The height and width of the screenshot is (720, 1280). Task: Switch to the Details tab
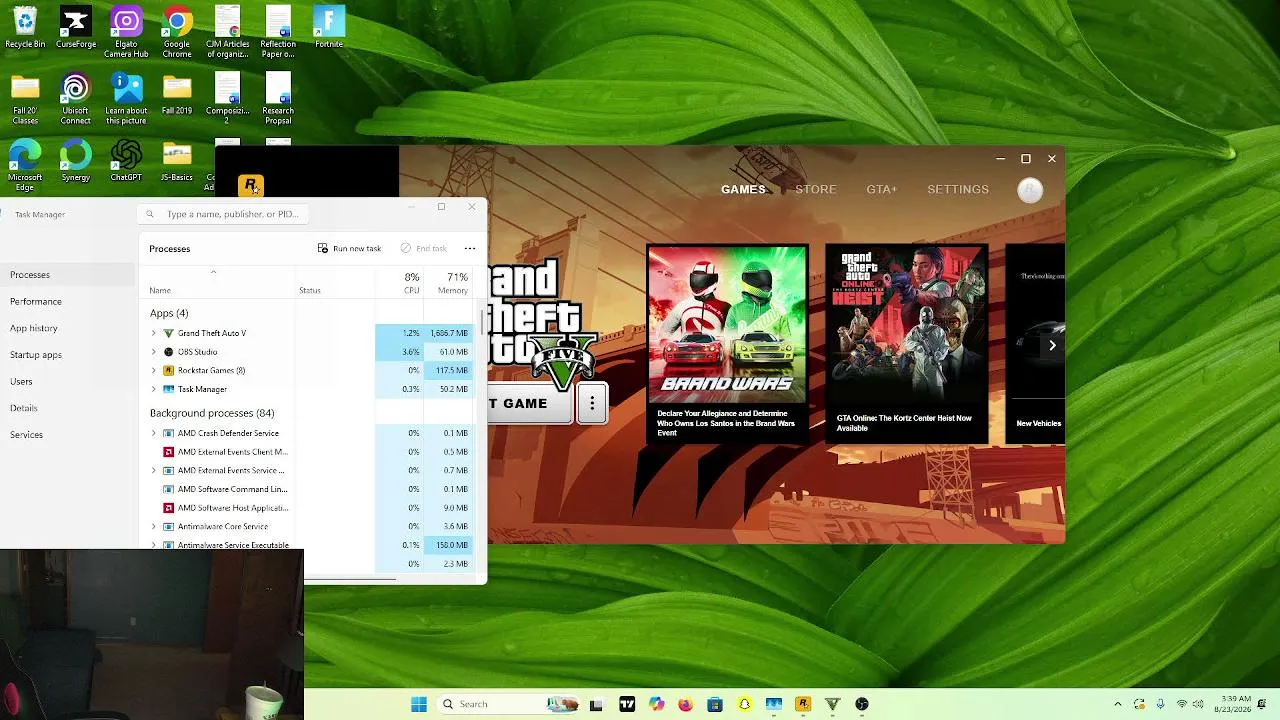pos(67,408)
